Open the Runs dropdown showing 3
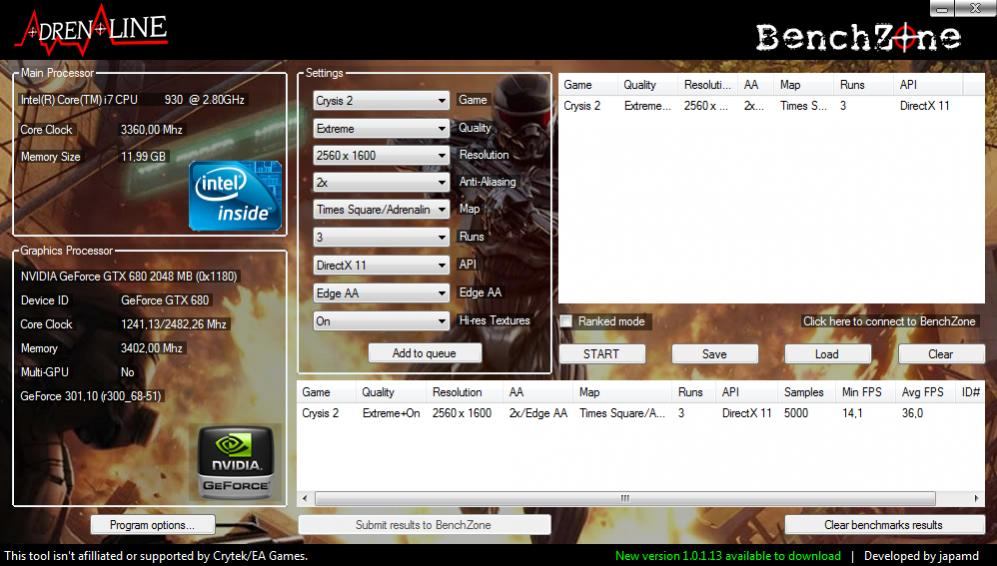This screenshot has height=566, width=997. click(x=381, y=237)
